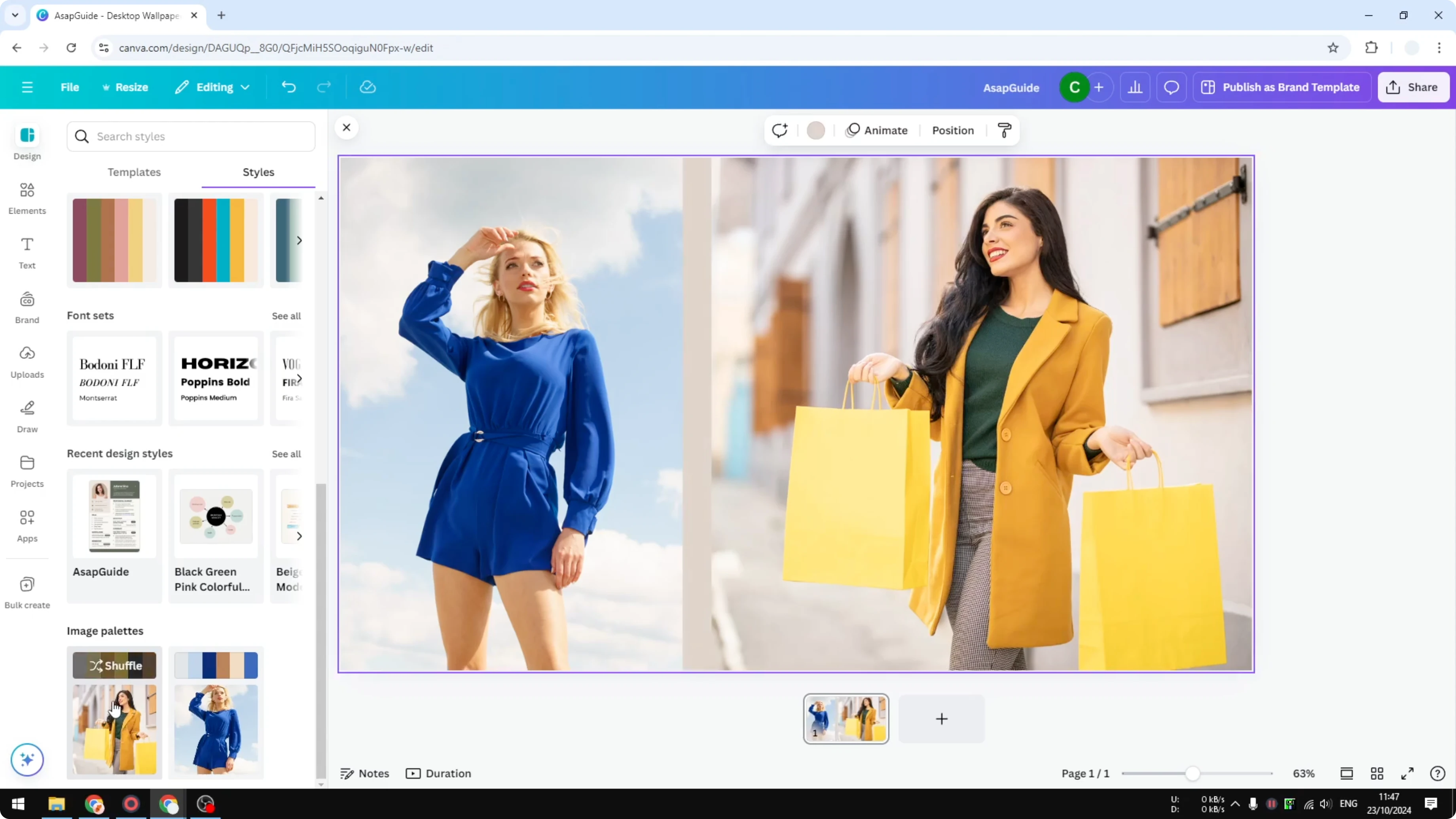The height and width of the screenshot is (819, 1456).
Task: Switch to the Templates tab
Action: pyautogui.click(x=134, y=173)
